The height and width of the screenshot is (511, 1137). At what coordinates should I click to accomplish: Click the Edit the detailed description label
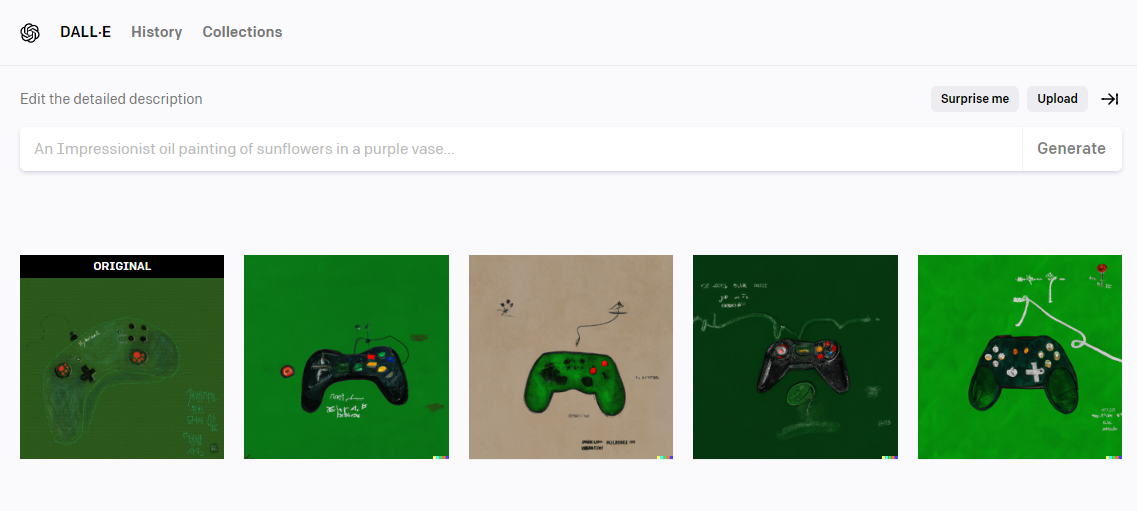(x=111, y=99)
